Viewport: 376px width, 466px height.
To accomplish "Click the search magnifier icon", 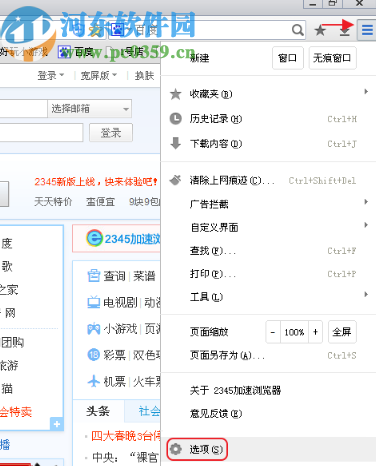I will tap(298, 30).
